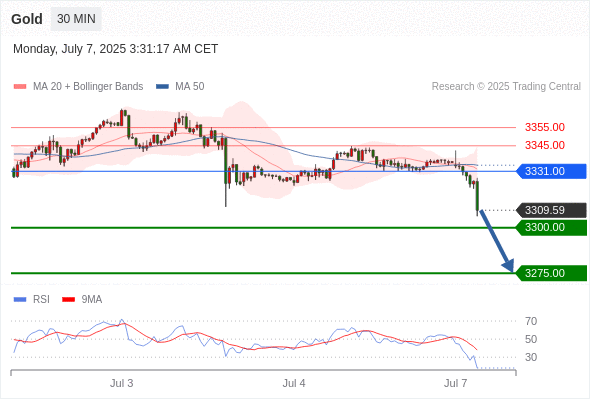The image size is (590, 400).
Task: Click the Research © 2025 Trading Central link
Action: (506, 87)
